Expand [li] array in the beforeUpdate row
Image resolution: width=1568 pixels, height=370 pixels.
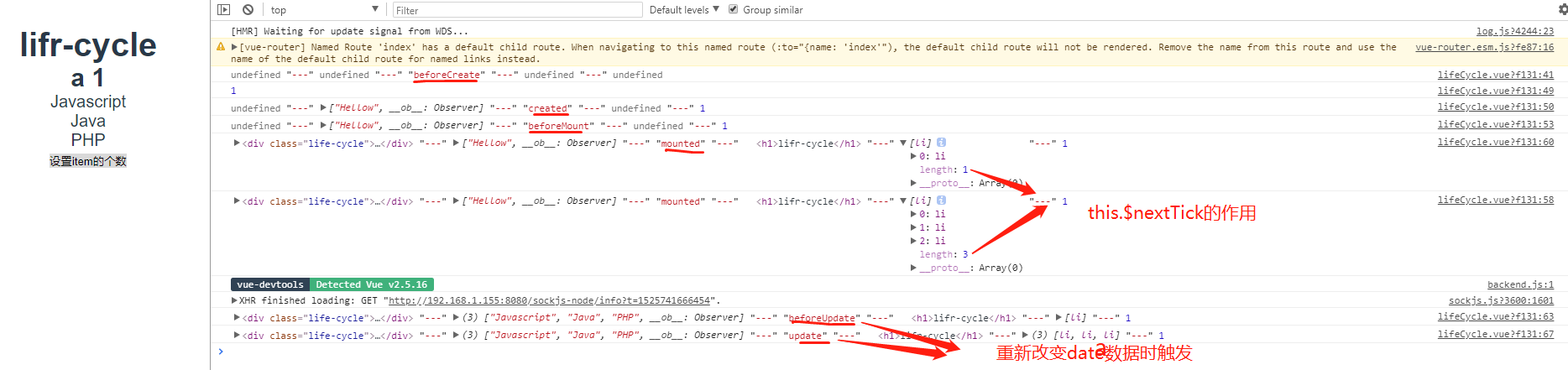pyautogui.click(x=1058, y=317)
